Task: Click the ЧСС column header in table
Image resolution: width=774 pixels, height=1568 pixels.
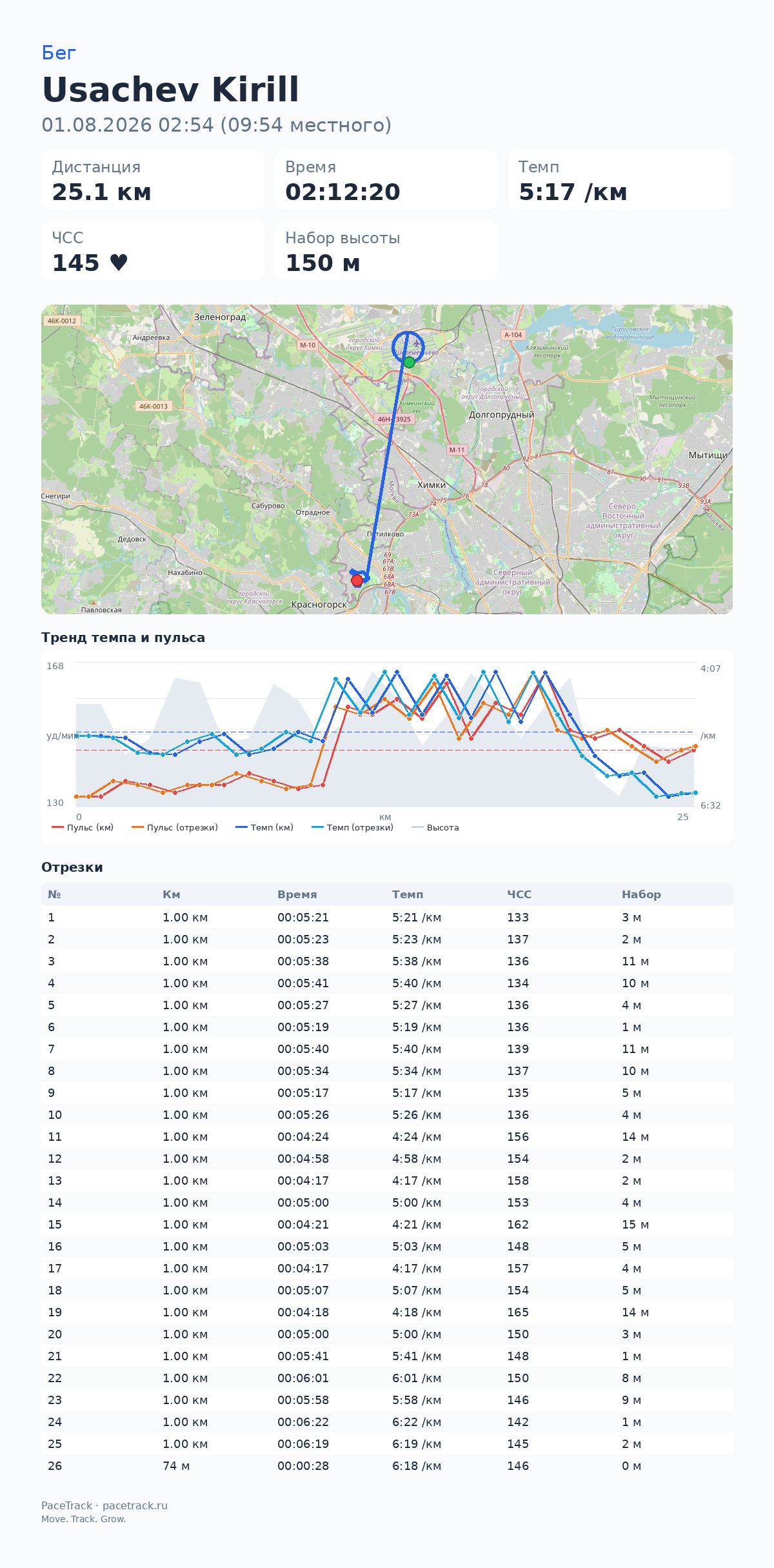Action: pos(519,894)
